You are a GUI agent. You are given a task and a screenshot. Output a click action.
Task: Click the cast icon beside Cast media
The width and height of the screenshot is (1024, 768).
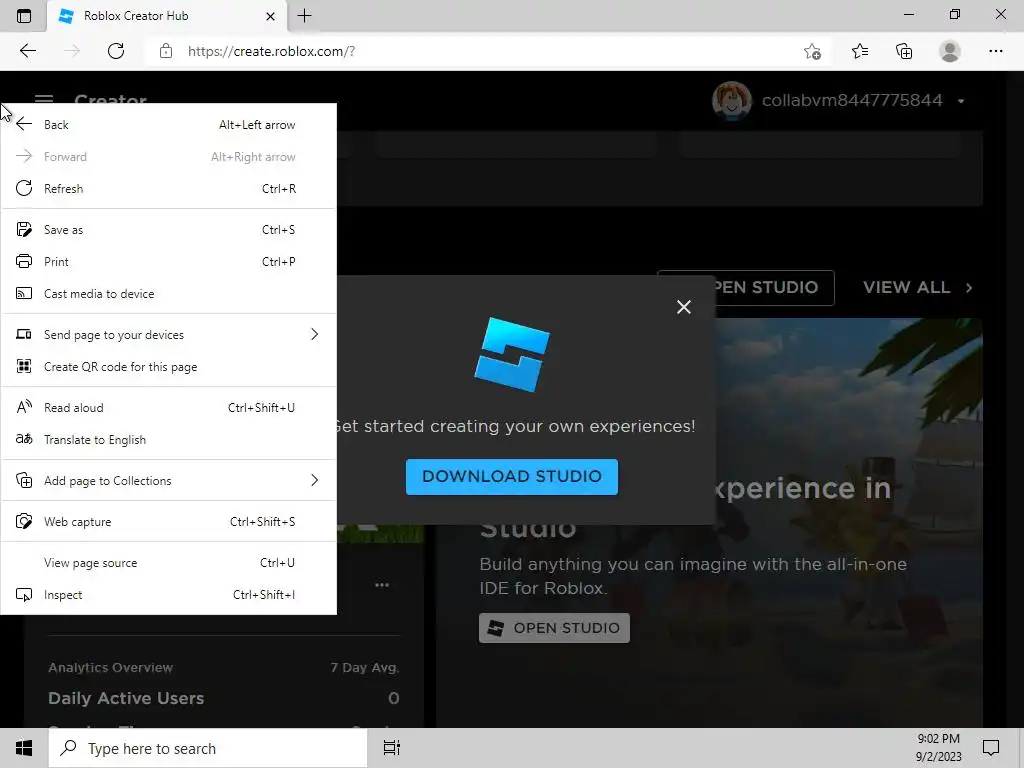tap(24, 293)
